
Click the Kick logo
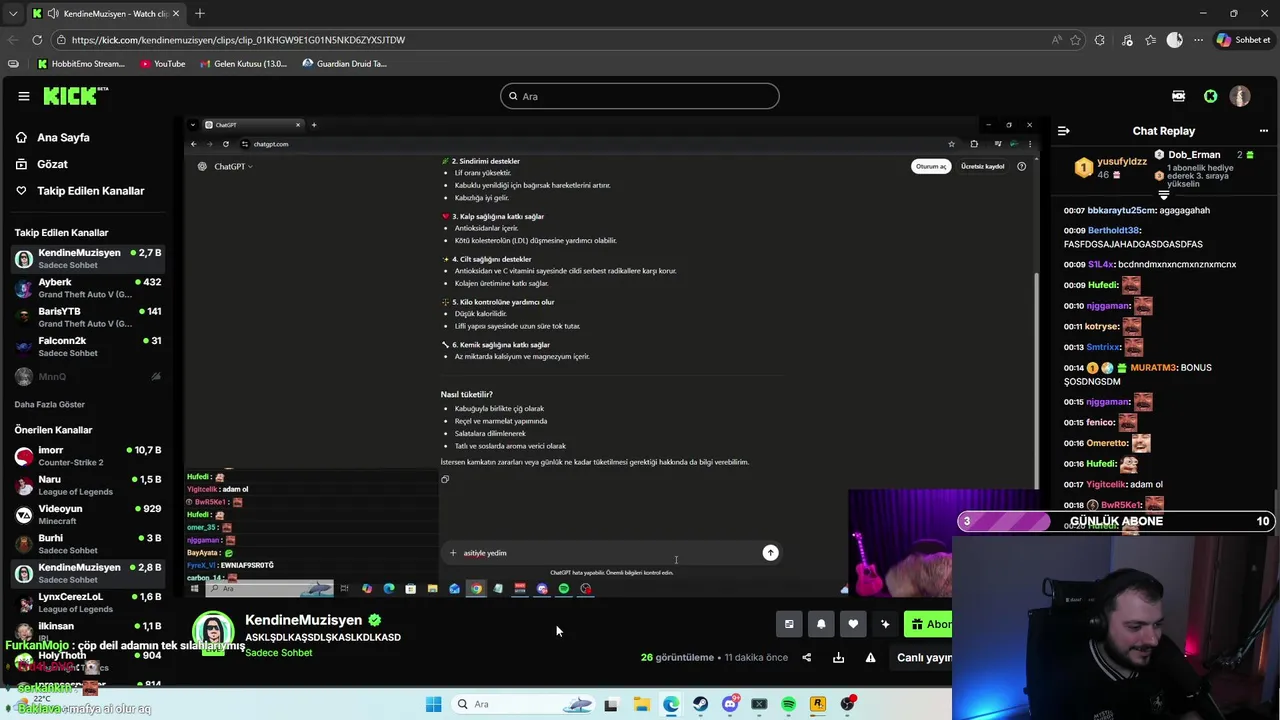click(x=75, y=96)
